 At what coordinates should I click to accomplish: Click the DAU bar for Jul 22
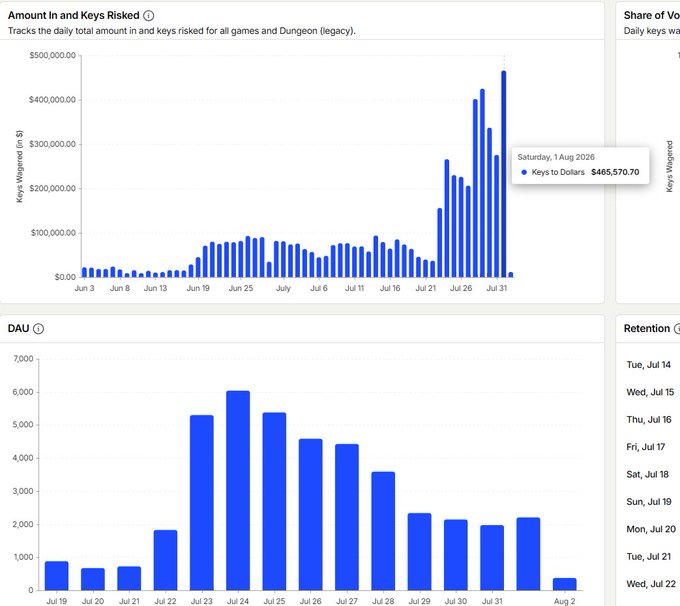point(165,560)
